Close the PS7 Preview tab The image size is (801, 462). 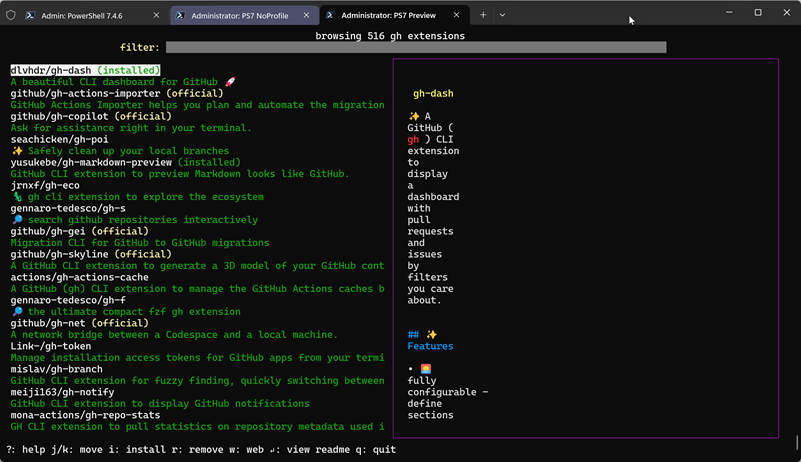click(x=456, y=15)
